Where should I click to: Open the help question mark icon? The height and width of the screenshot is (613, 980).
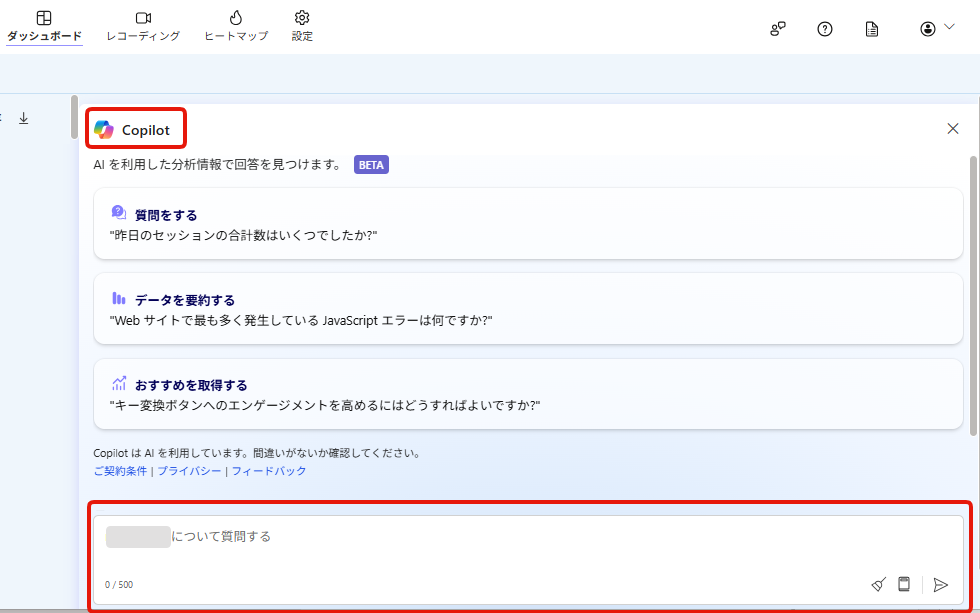[x=824, y=29]
